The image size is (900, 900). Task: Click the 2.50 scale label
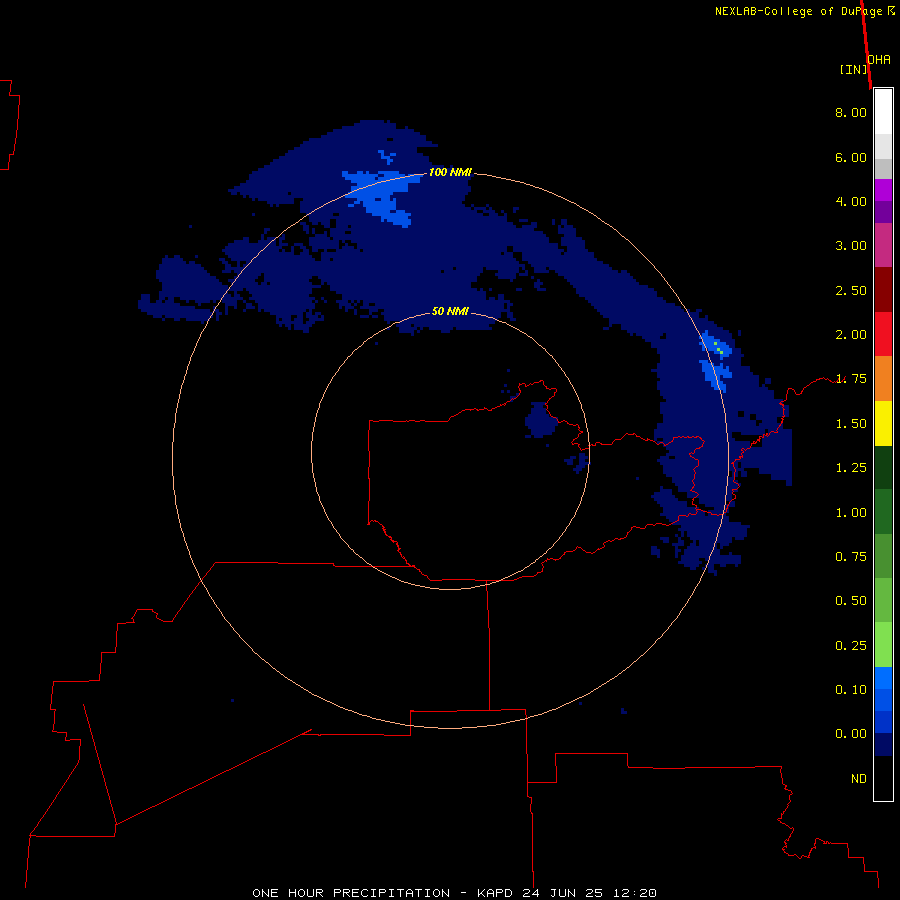pos(851,290)
